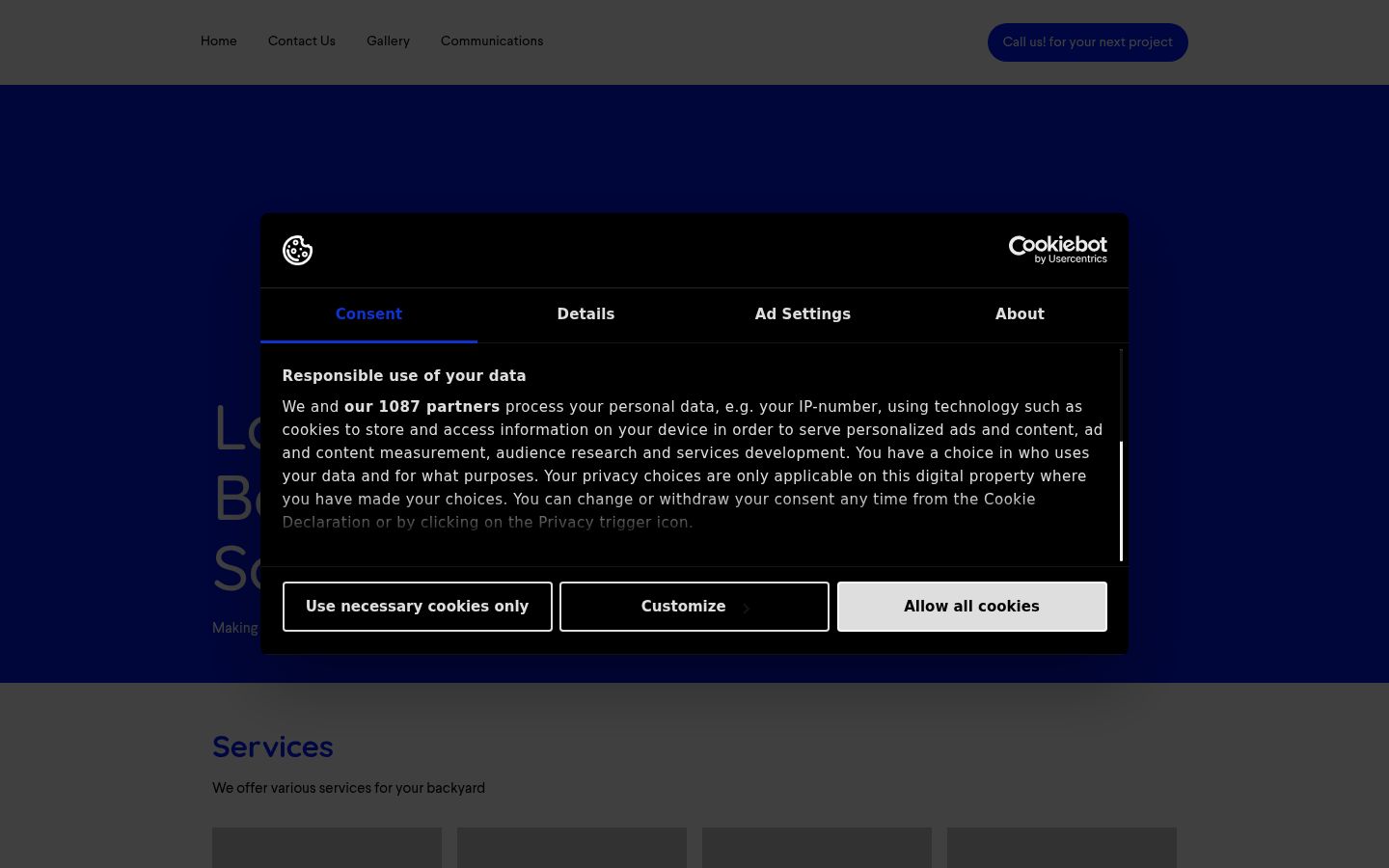
Task: Click the 'Services' heading text
Action: tap(273, 746)
